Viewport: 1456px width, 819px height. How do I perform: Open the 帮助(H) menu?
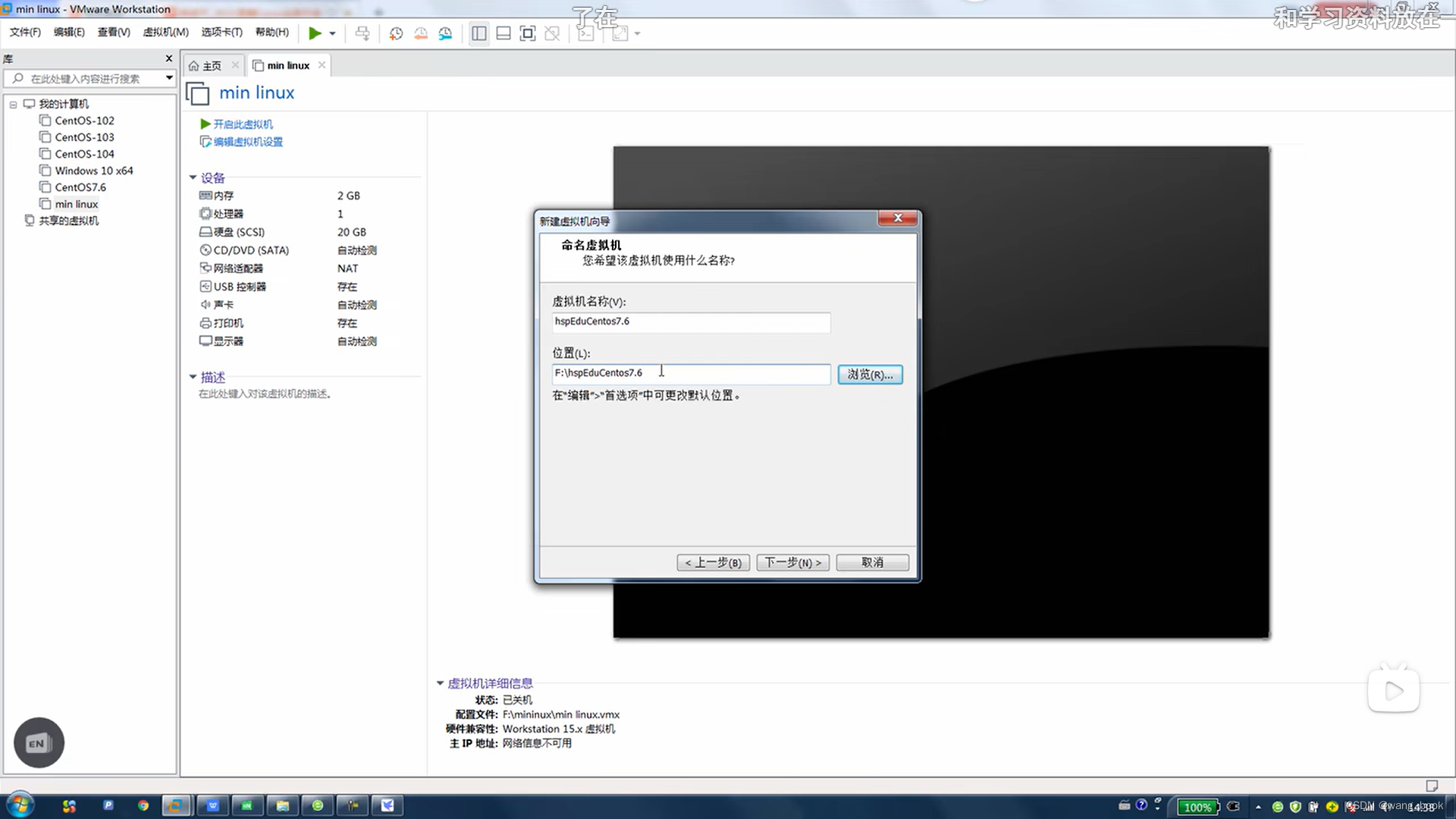(271, 32)
